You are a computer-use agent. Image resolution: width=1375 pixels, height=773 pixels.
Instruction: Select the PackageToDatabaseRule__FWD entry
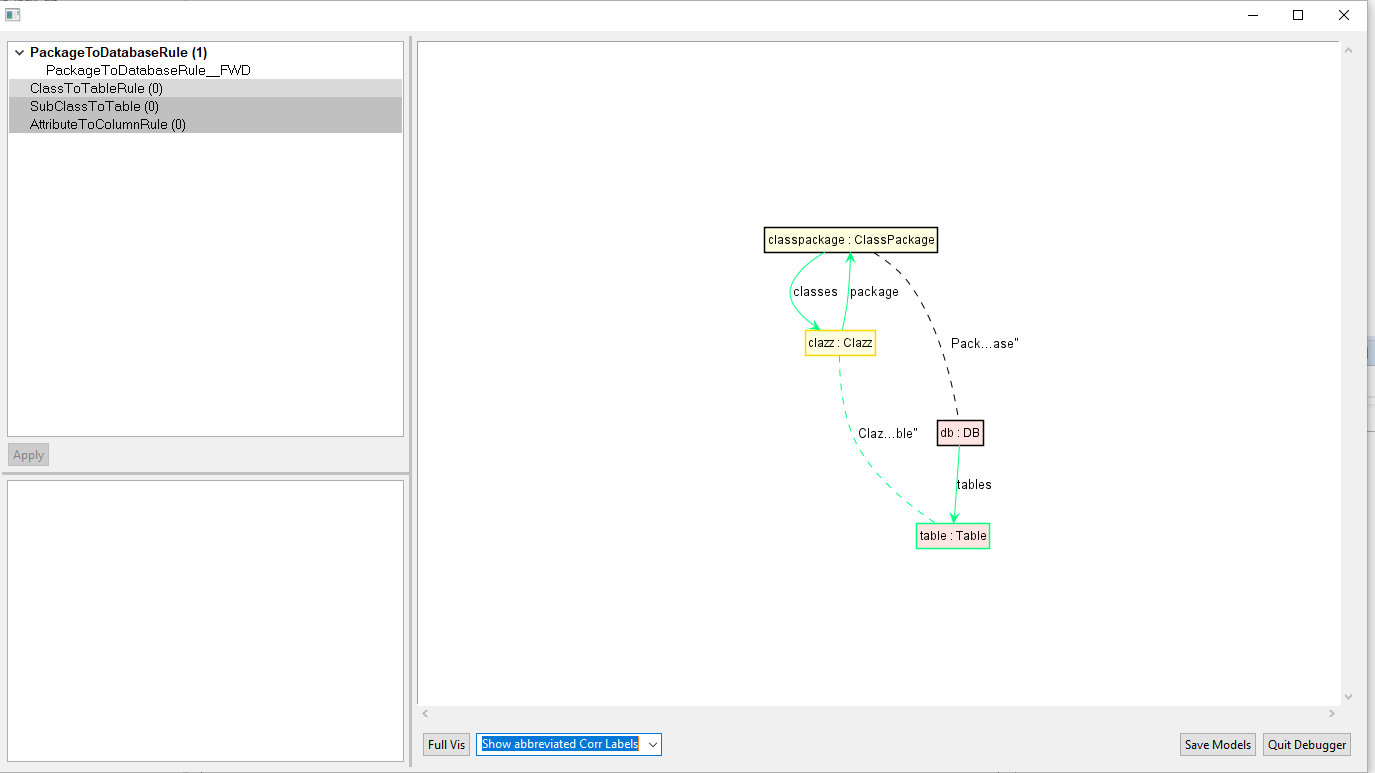(150, 70)
